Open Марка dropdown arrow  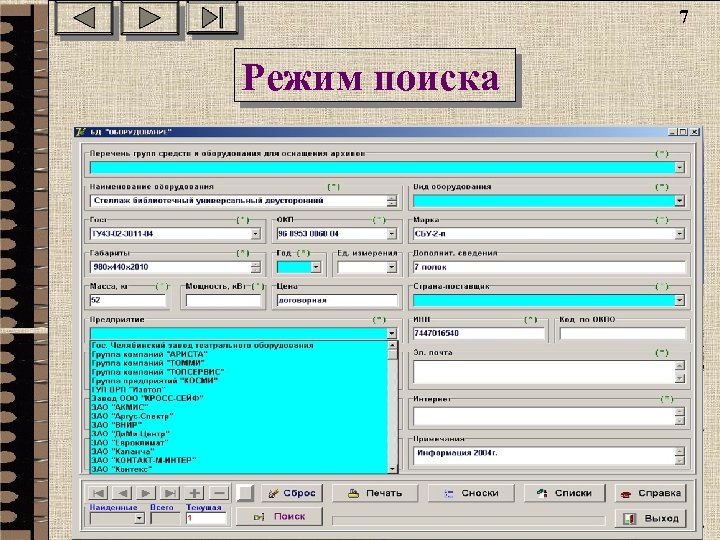pyautogui.click(x=680, y=234)
